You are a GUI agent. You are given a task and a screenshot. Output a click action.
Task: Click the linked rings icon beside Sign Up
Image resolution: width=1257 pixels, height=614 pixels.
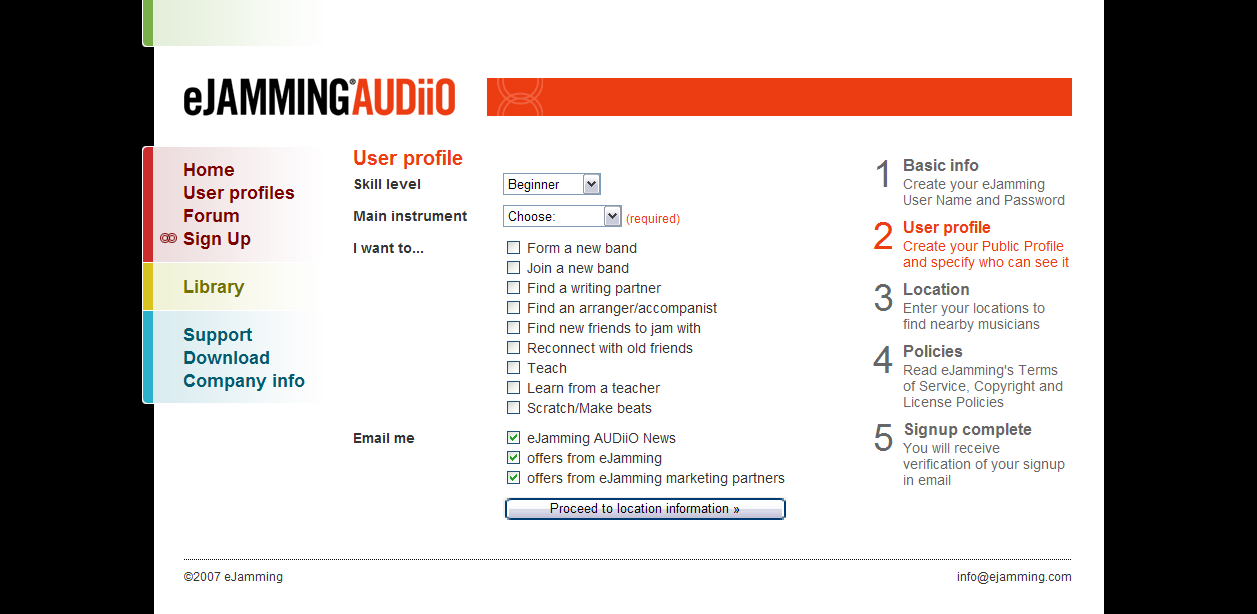pyautogui.click(x=168, y=239)
